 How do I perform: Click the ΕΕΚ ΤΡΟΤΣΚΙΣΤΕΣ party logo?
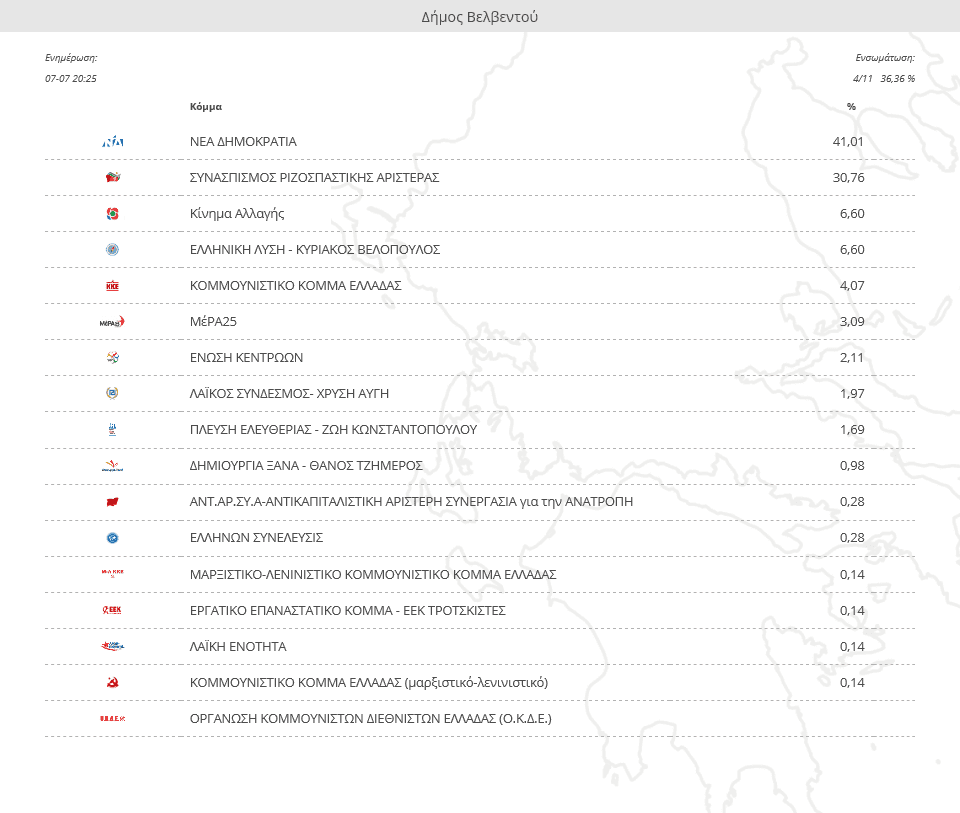(x=113, y=610)
